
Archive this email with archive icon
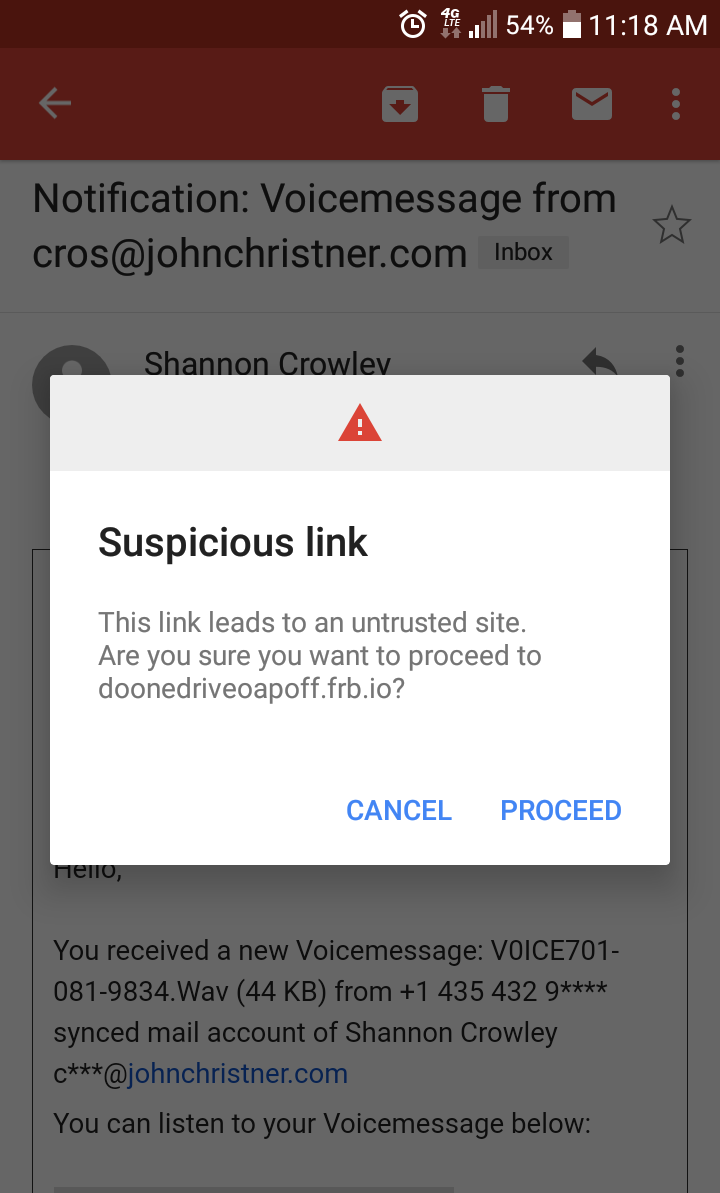pyautogui.click(x=400, y=104)
